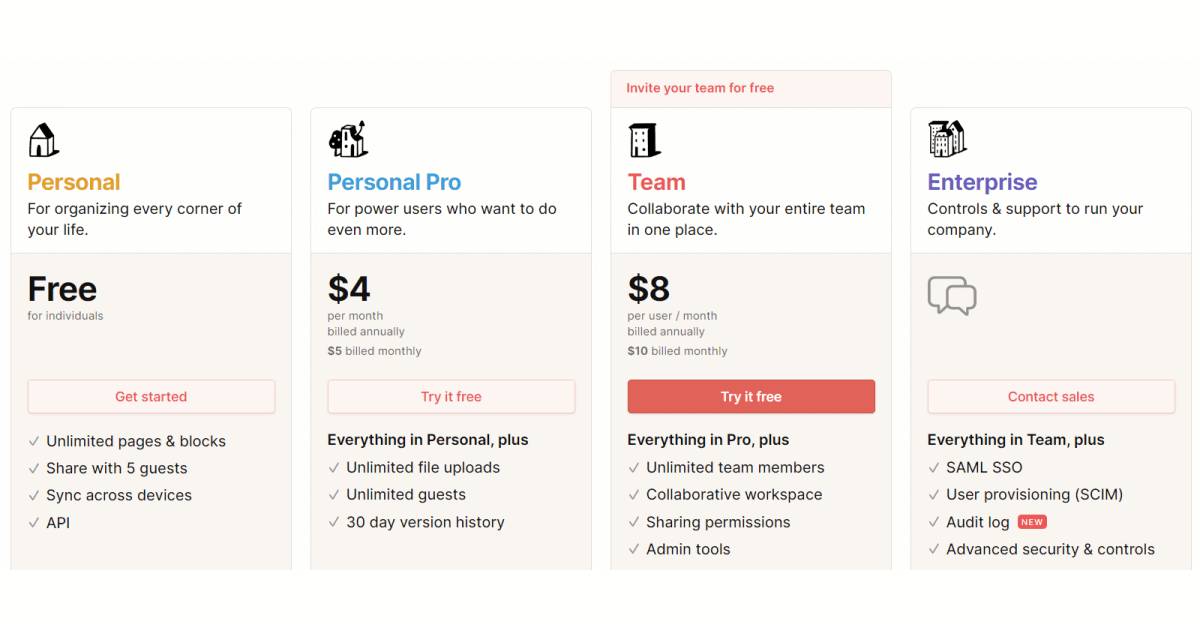1200x630 pixels.
Task: Click the Team office building icon
Action: click(x=644, y=140)
